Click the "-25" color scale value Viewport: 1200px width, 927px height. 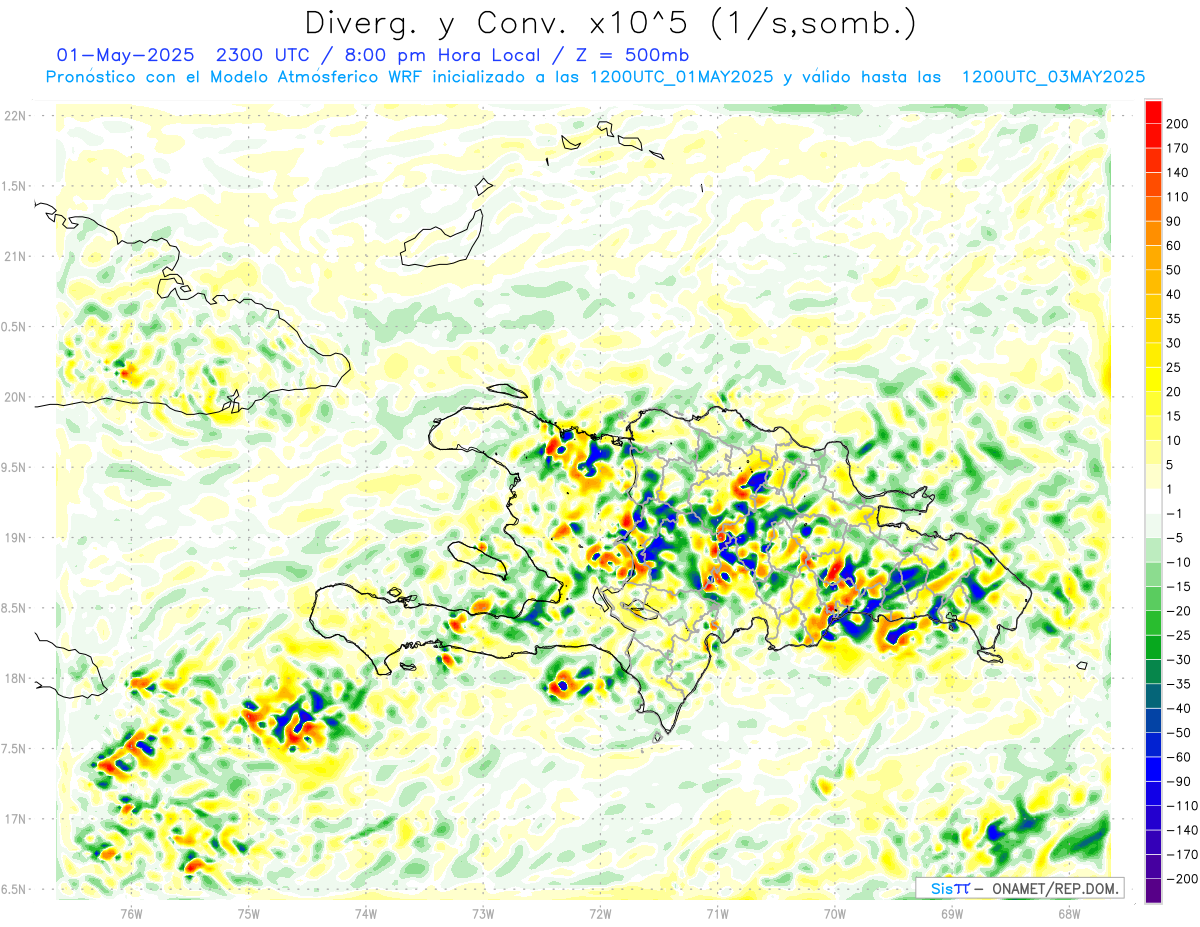[1177, 635]
